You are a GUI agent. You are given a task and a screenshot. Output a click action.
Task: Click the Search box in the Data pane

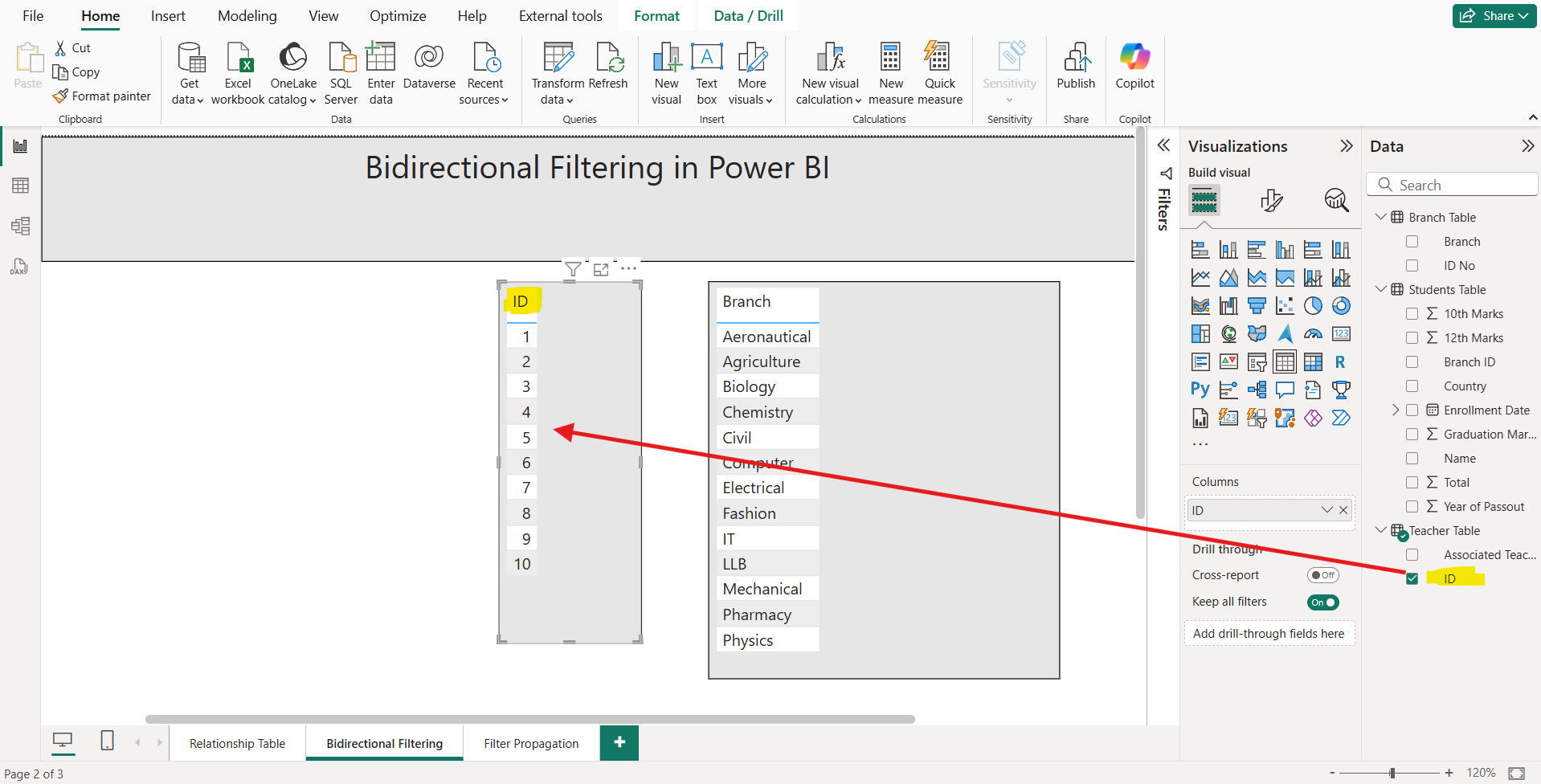click(1452, 184)
